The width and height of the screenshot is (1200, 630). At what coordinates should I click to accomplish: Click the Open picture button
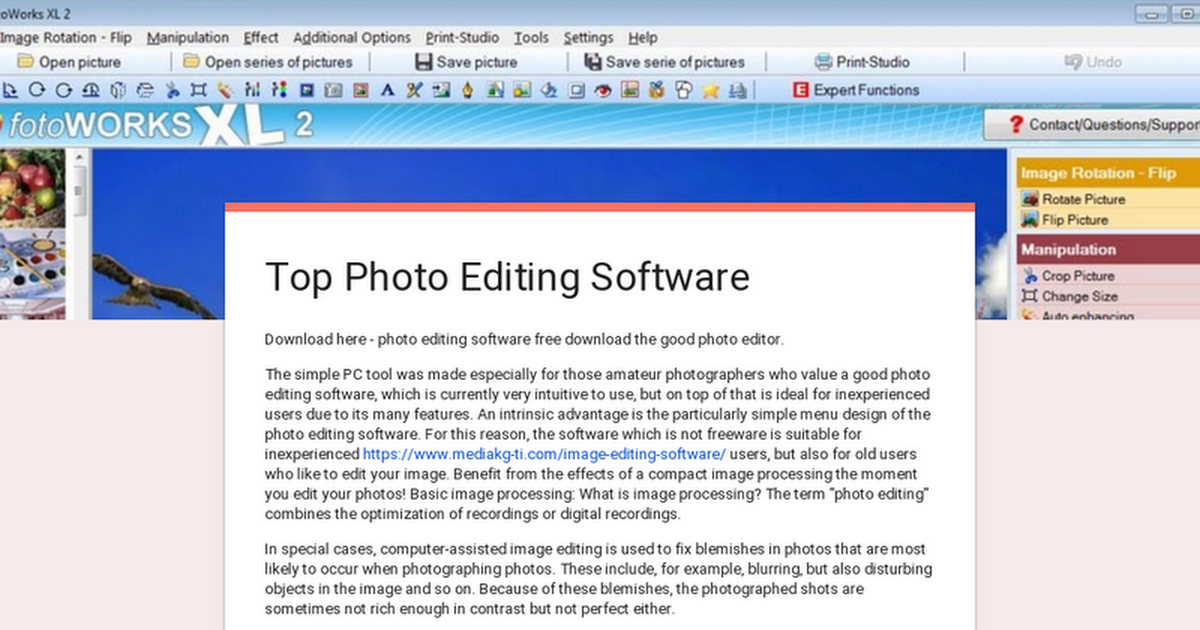70,62
